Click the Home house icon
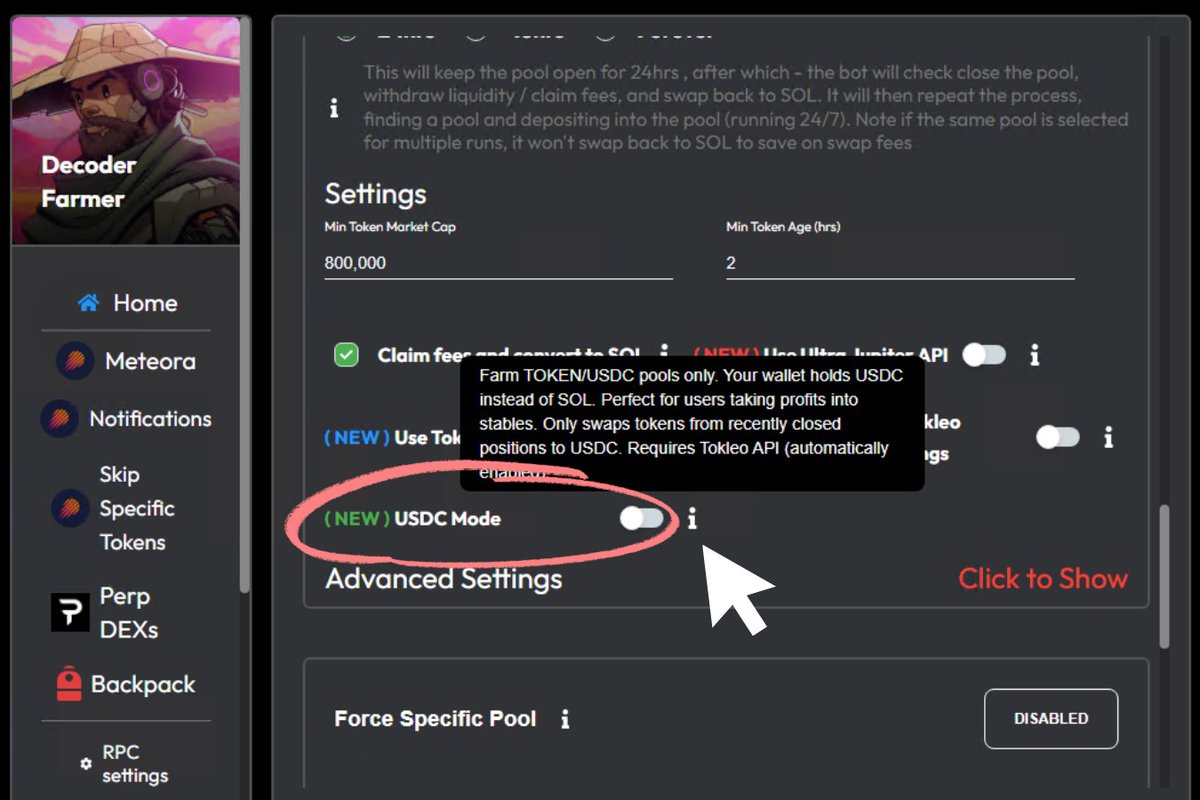Image resolution: width=1200 pixels, height=800 pixels. (89, 303)
